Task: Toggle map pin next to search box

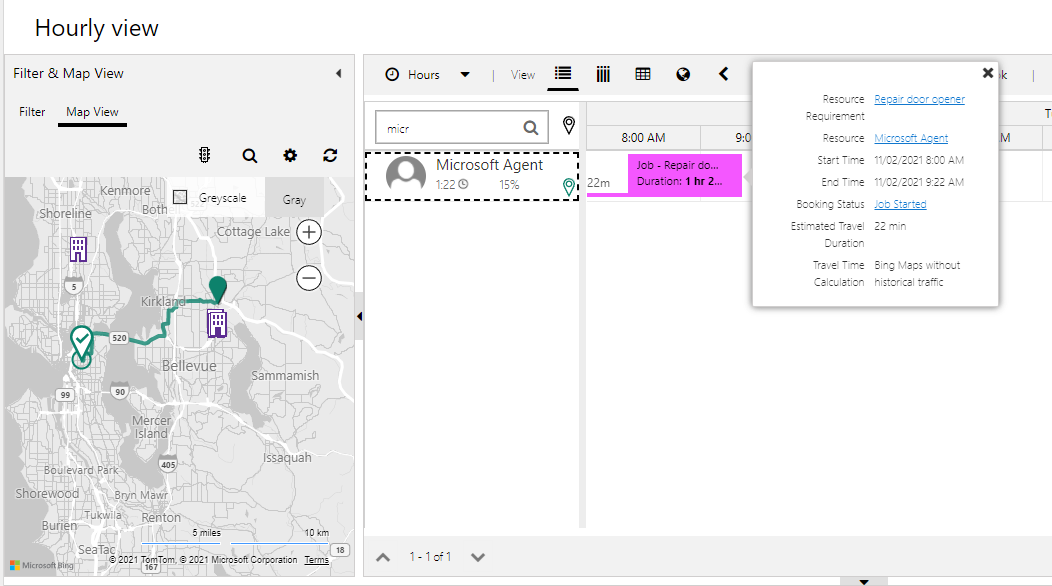Action: tap(568, 125)
